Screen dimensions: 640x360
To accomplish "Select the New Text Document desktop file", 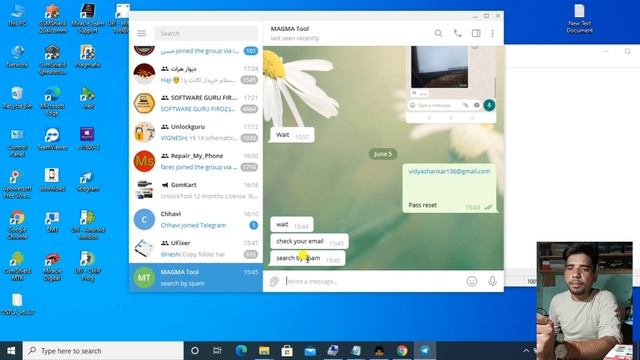I will coord(579,19).
